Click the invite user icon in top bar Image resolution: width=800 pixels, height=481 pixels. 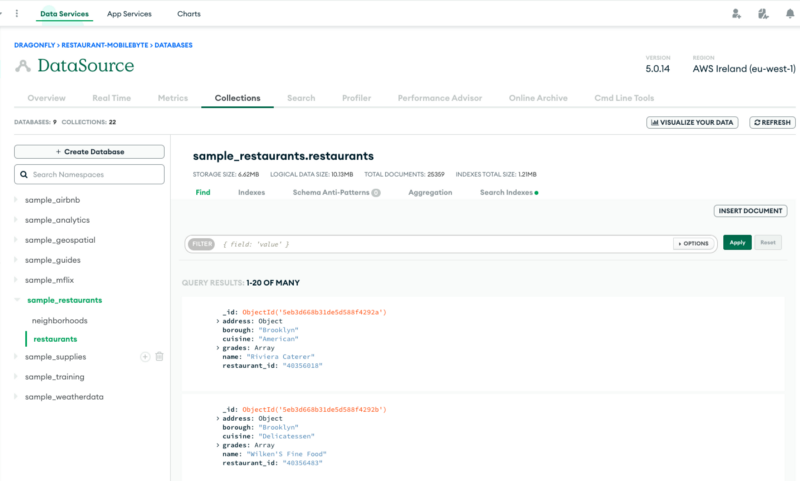(x=736, y=14)
